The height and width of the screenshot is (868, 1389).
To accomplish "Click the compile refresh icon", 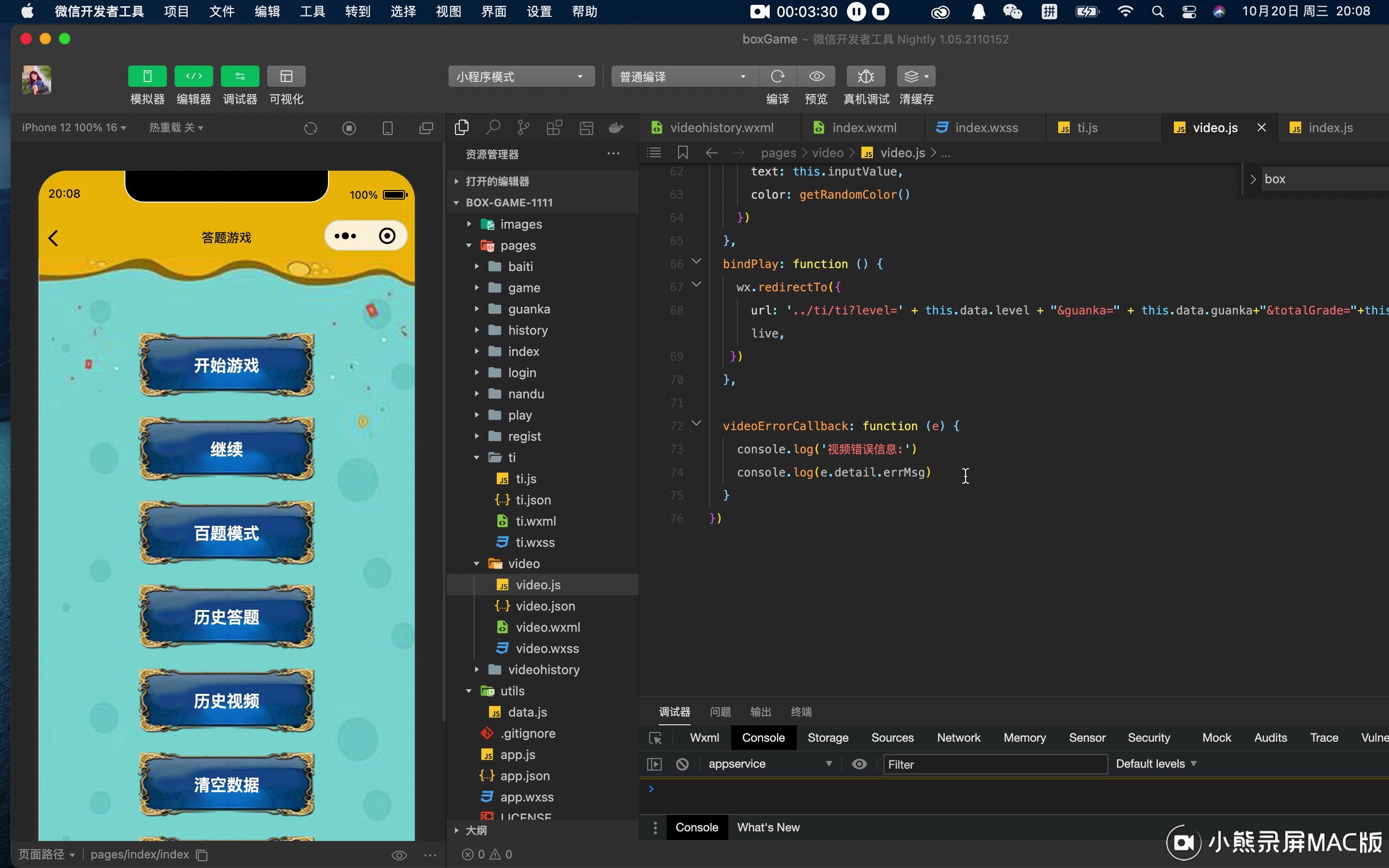I will point(777,76).
